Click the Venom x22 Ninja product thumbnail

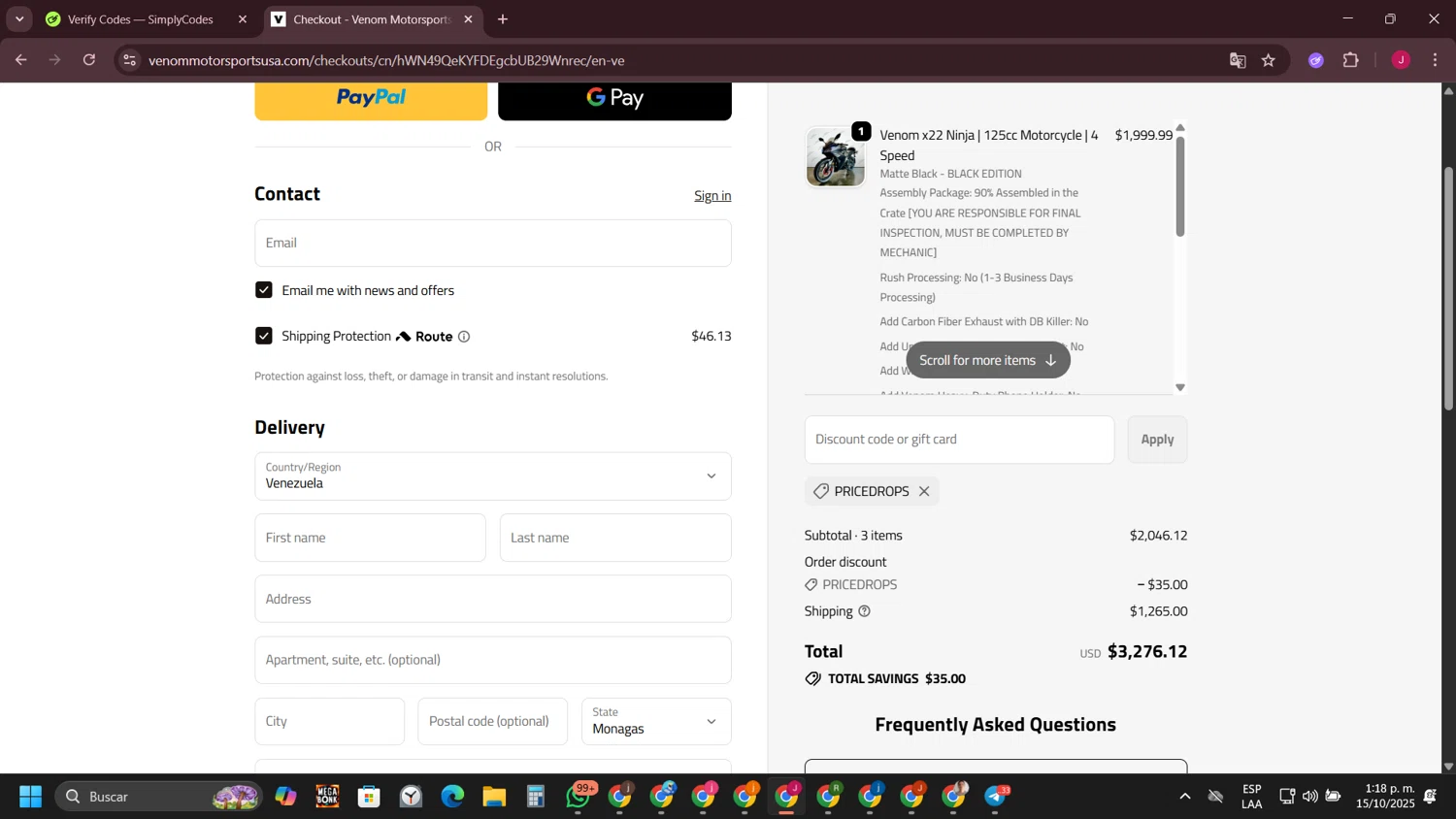[x=836, y=157]
